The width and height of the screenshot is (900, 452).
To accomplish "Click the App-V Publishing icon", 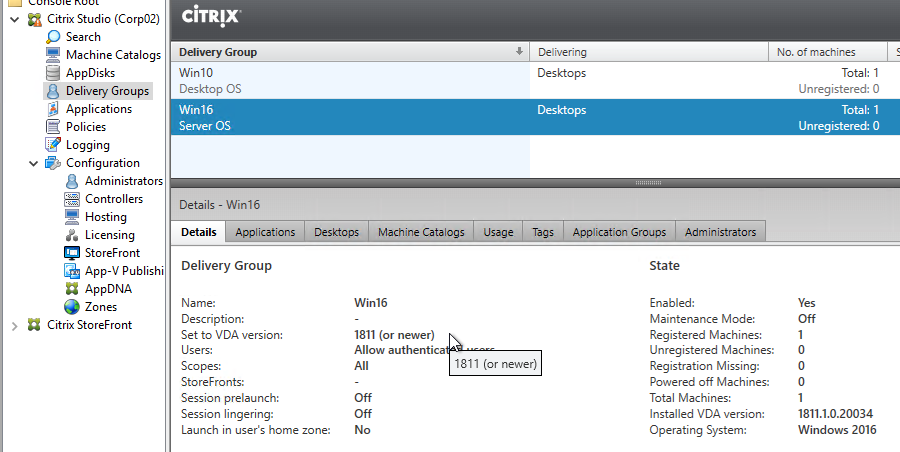I will tap(72, 271).
